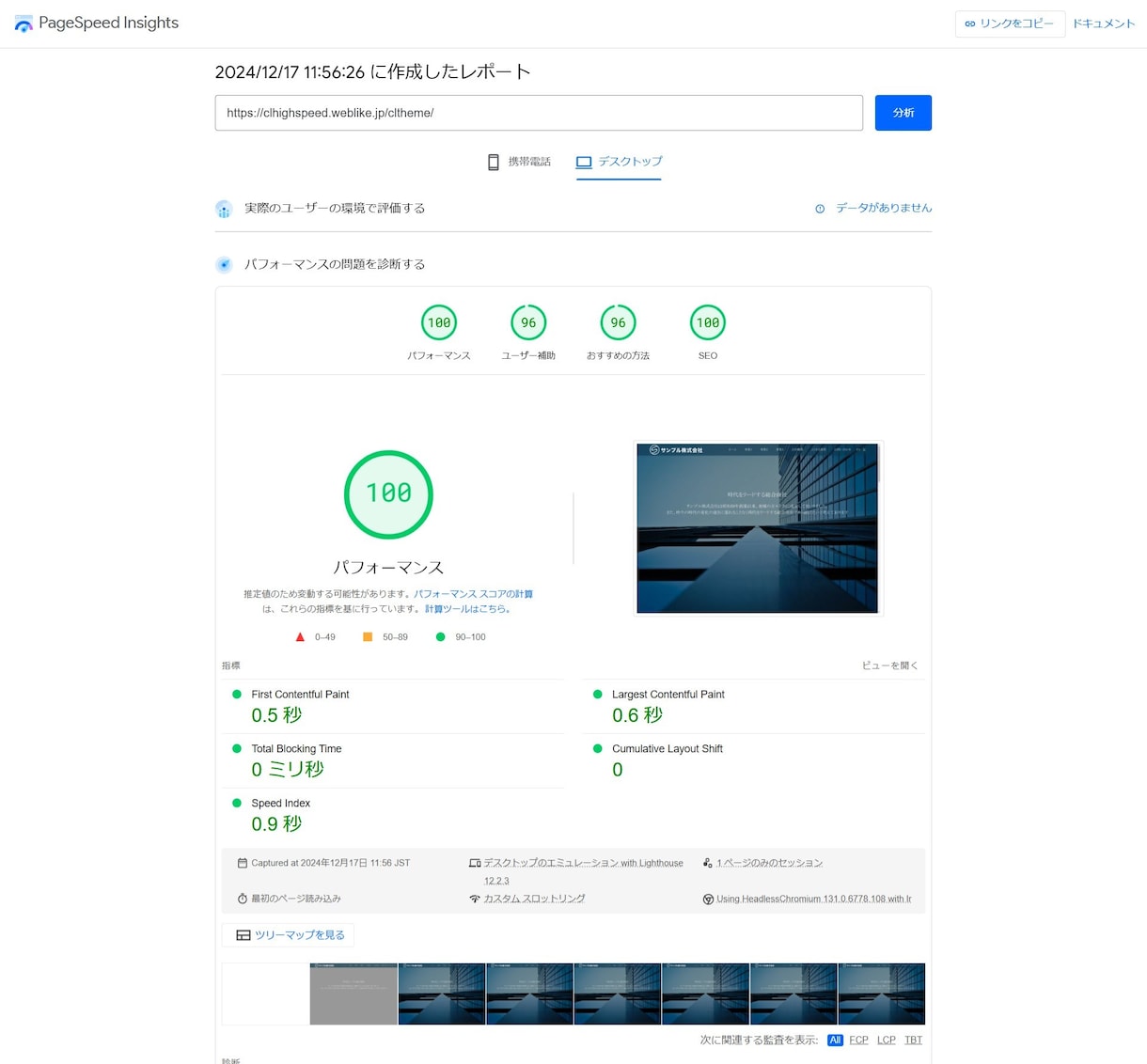
Task: Click the 最初のページ読み込み text
Action: [x=296, y=899]
